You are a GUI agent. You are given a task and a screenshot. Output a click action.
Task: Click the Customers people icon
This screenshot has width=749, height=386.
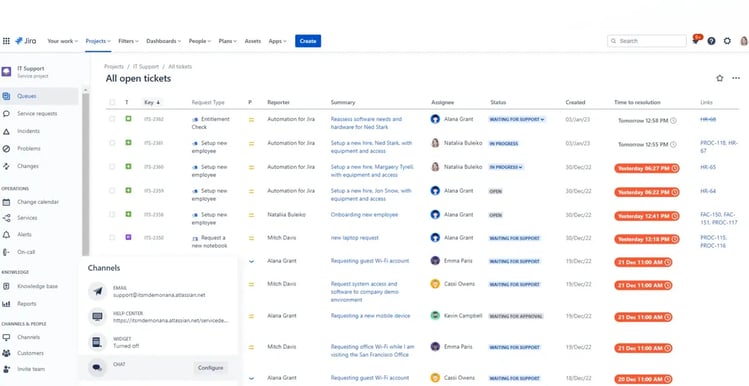point(6,354)
